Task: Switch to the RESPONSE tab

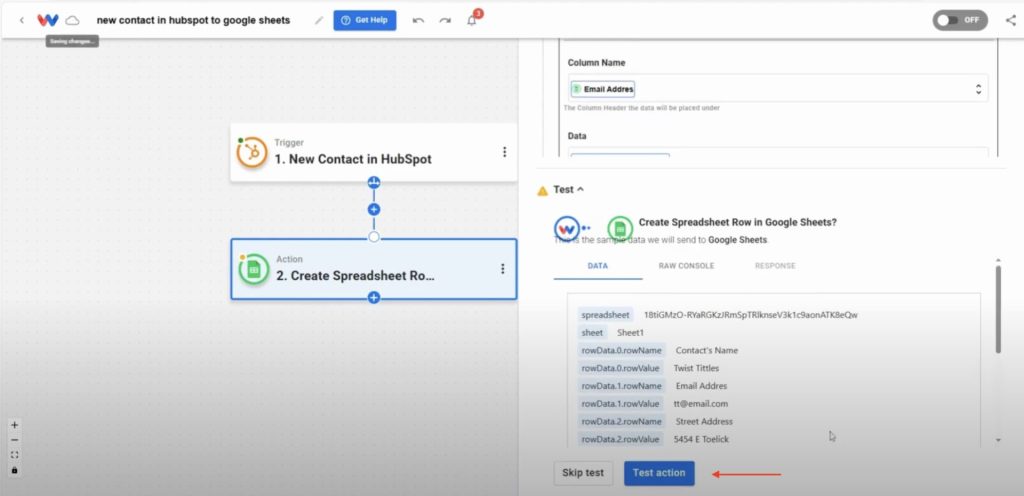Action: (x=775, y=266)
